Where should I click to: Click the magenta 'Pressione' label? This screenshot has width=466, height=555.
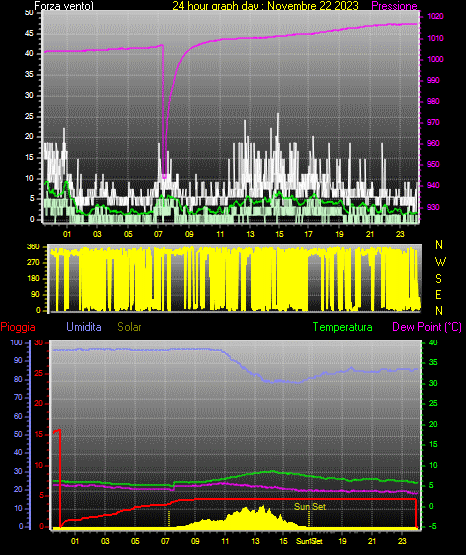coord(394,6)
